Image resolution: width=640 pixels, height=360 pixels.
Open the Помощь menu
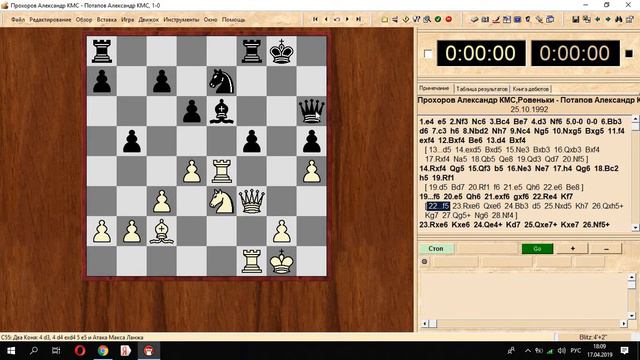click(233, 20)
